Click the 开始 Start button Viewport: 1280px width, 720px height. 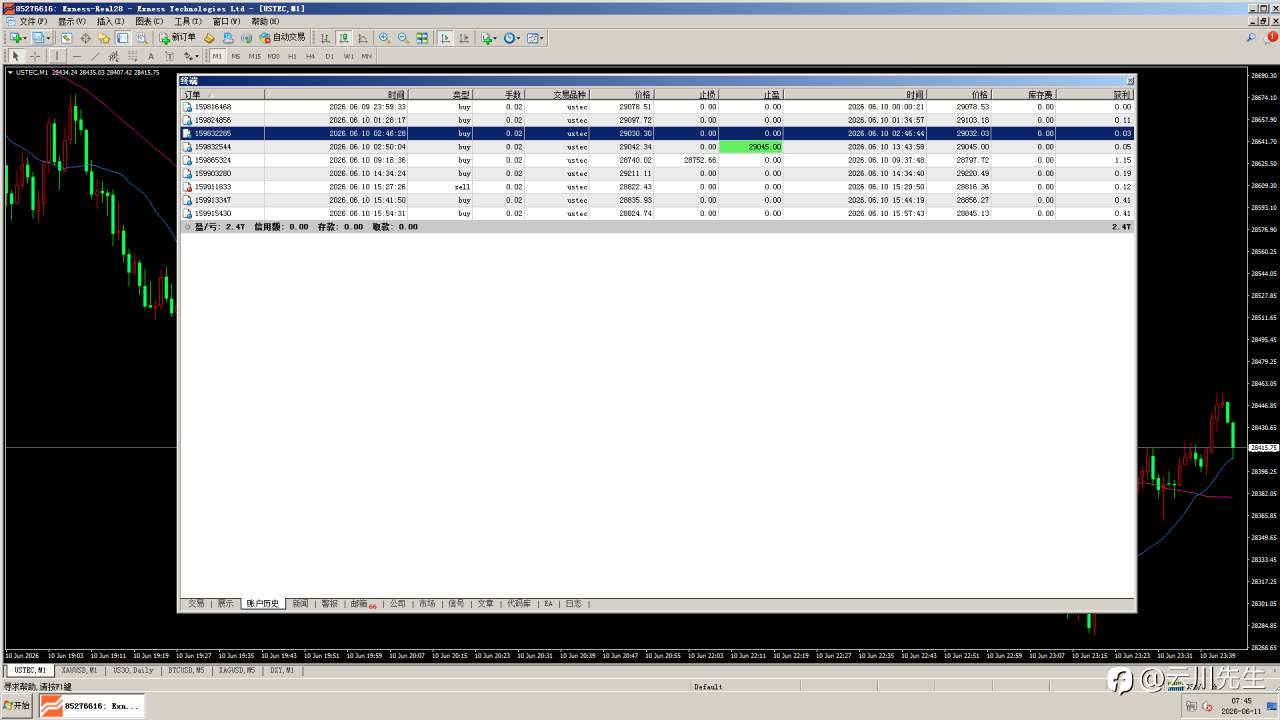17,706
